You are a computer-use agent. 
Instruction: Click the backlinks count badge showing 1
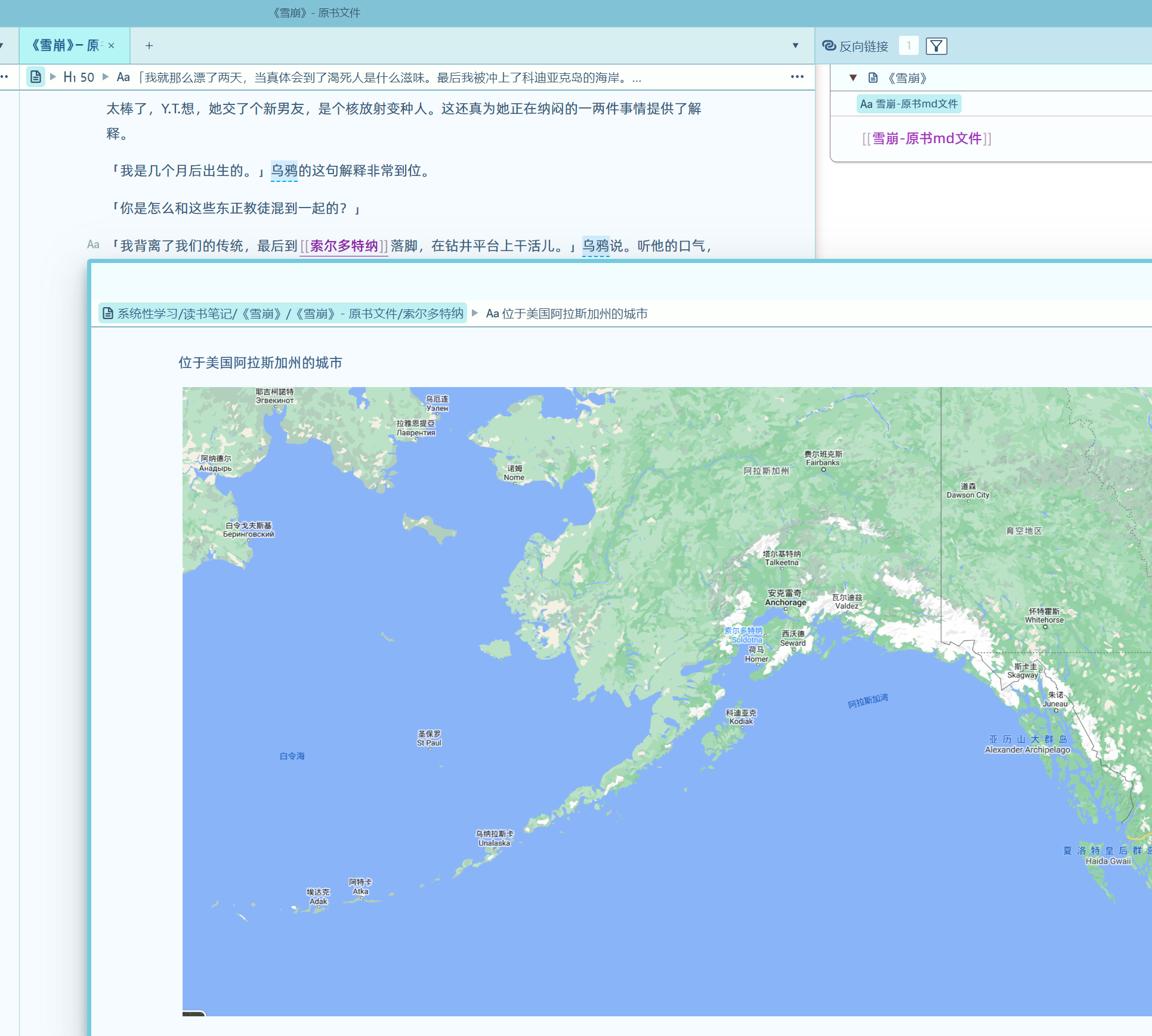[x=909, y=46]
